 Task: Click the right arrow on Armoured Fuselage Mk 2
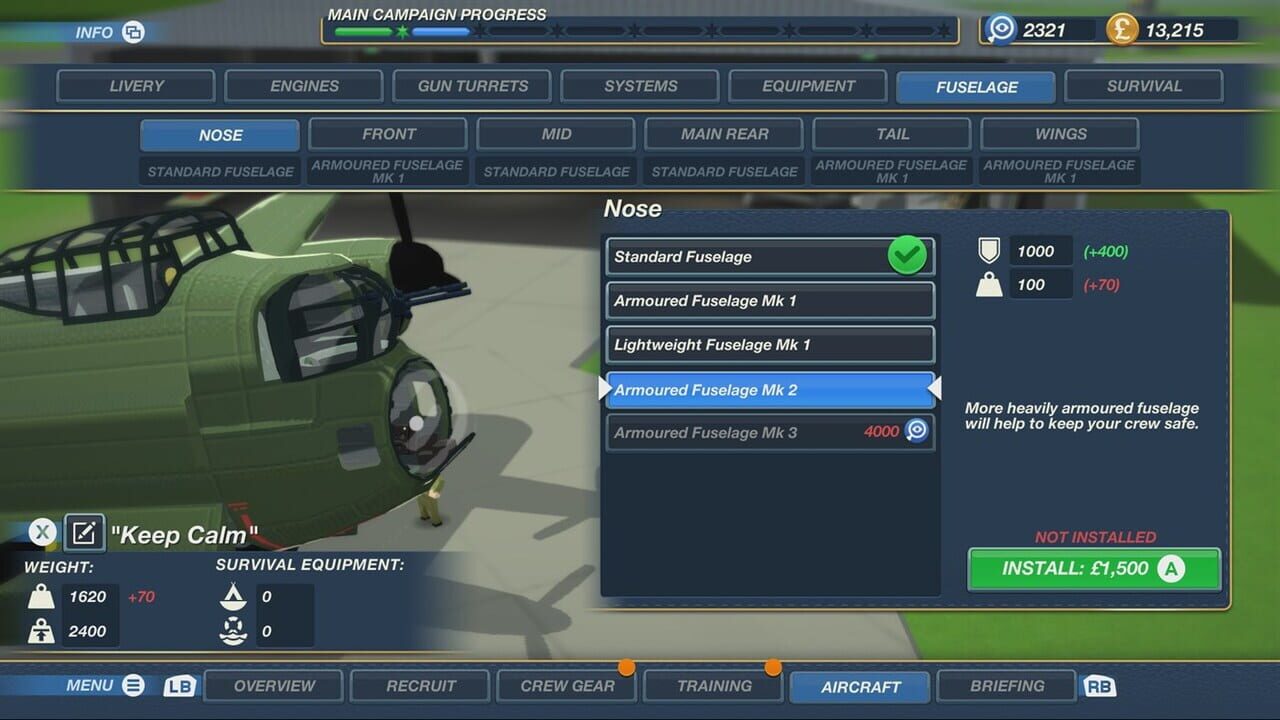[x=935, y=389]
